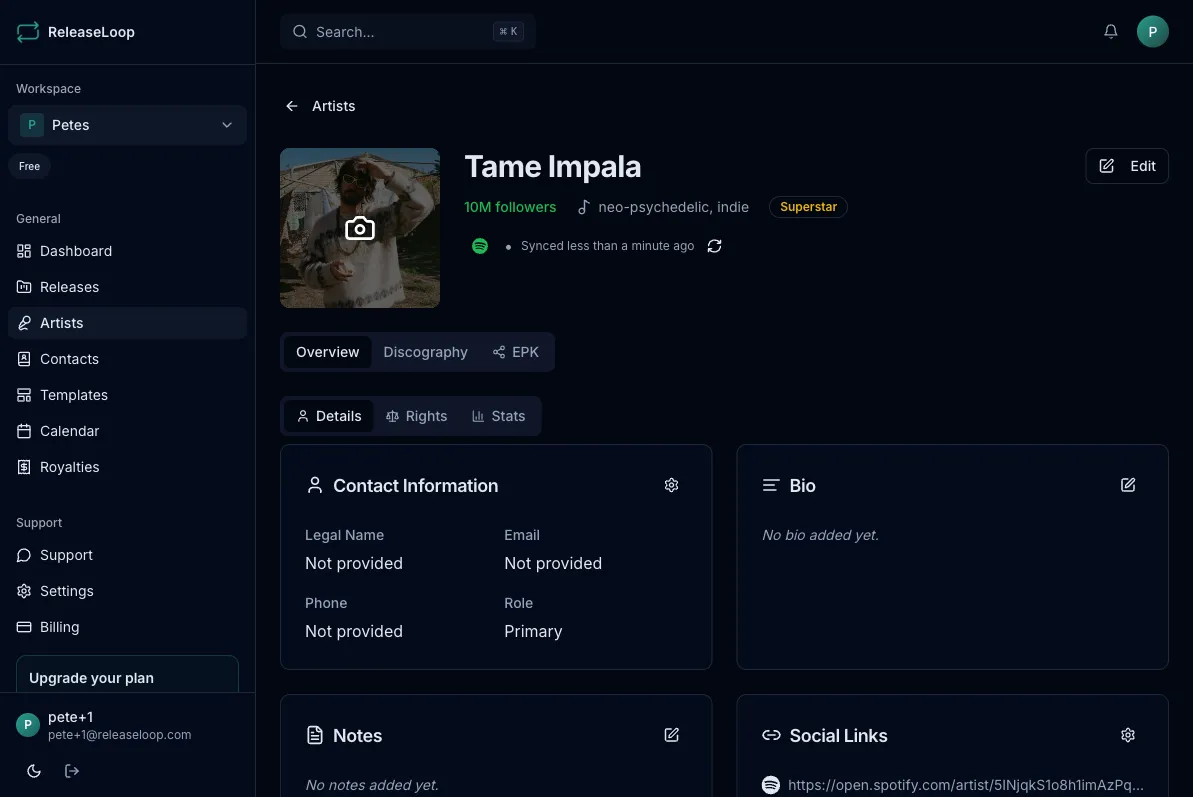Open Support in the sidebar

point(127,555)
